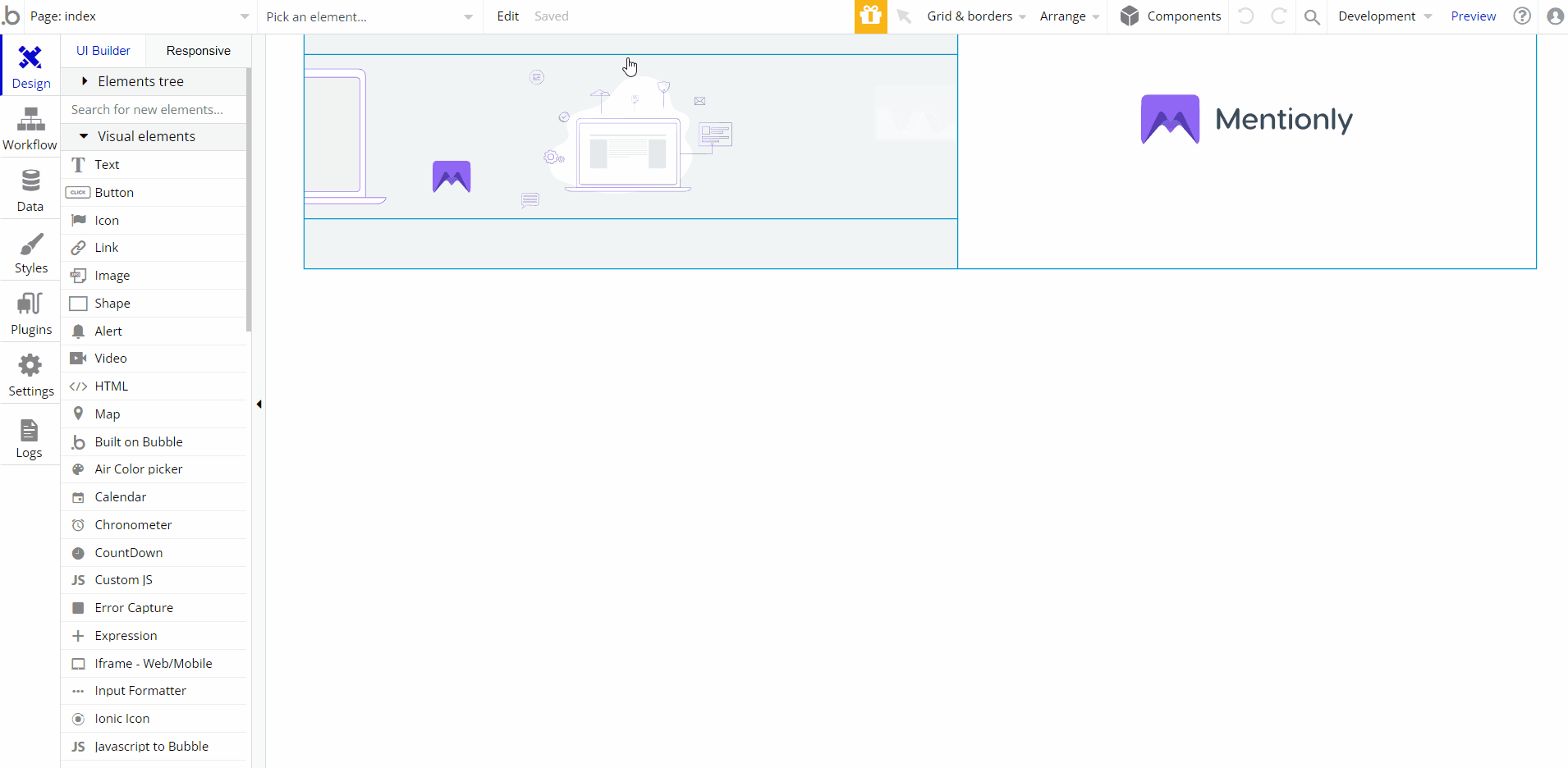Viewport: 1568px width, 768px height.
Task: Select the Ionic Icon element
Action: click(x=154, y=719)
